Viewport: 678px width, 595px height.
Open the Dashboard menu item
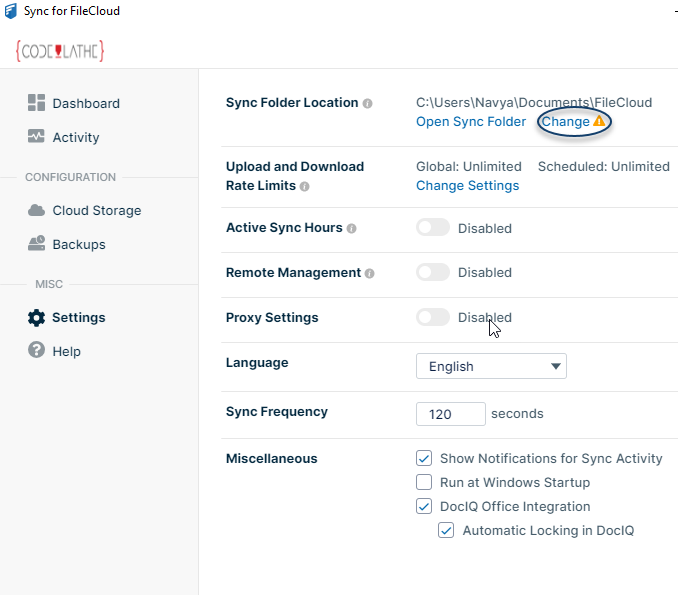[x=86, y=103]
